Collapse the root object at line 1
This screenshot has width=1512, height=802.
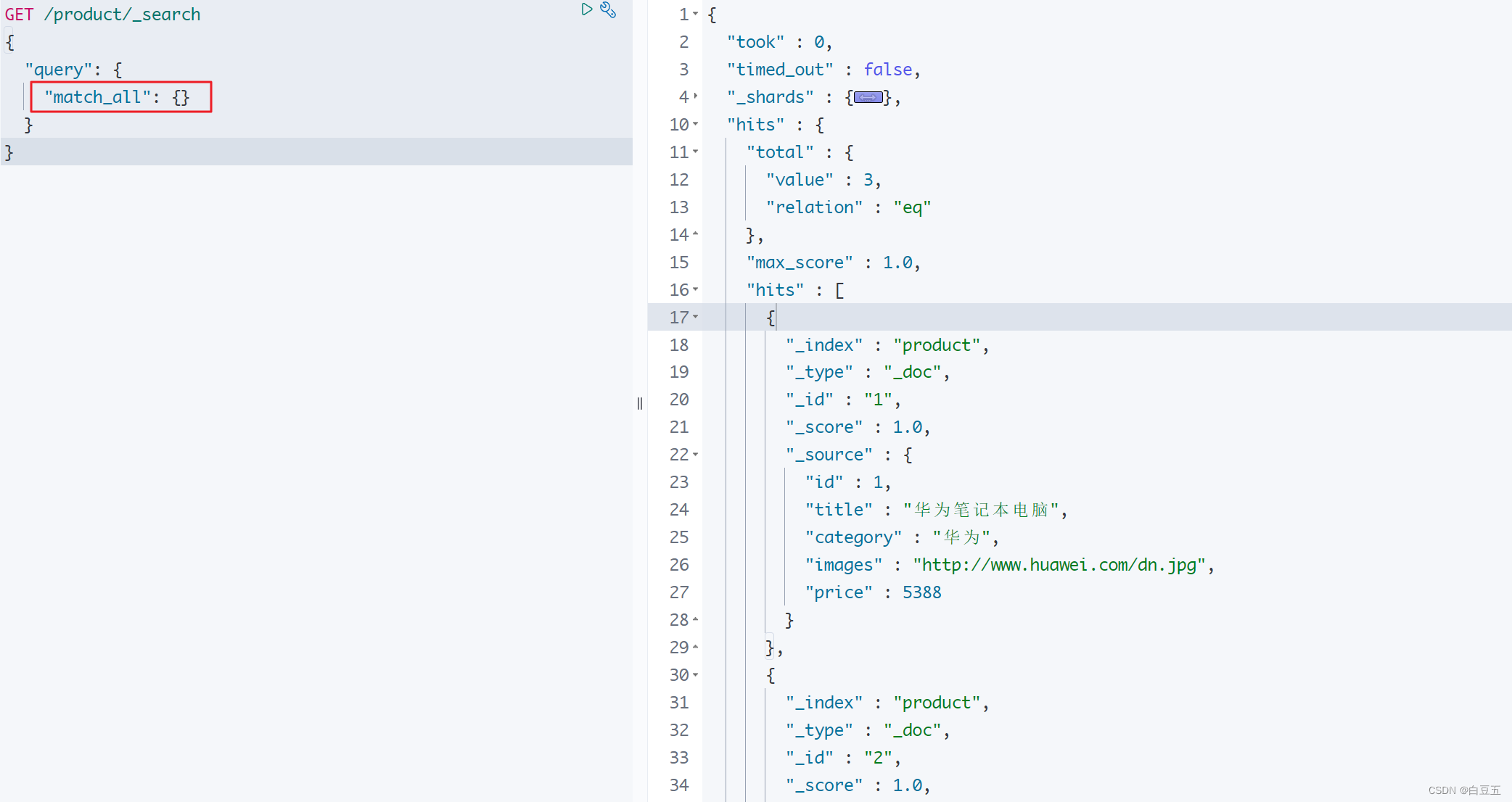(696, 14)
